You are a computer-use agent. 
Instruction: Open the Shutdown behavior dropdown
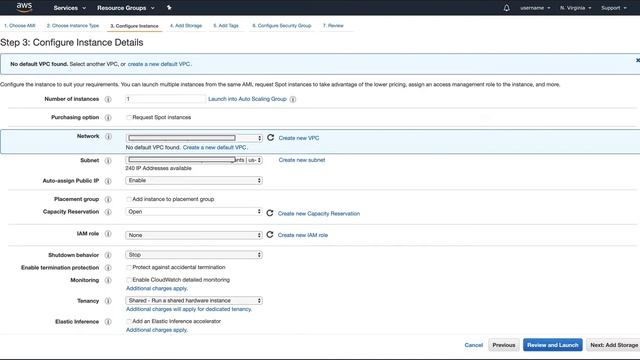tap(194, 255)
